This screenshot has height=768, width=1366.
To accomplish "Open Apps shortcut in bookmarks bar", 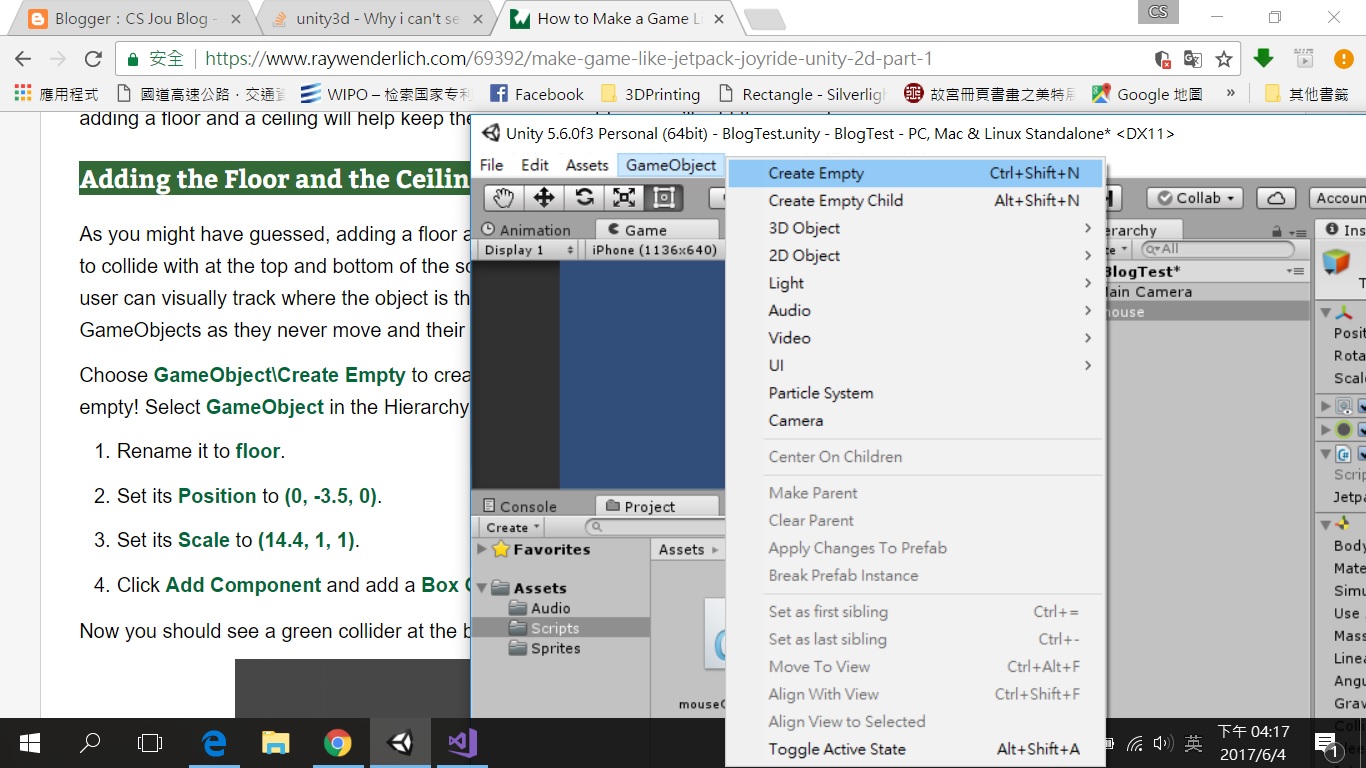I will 56,94.
